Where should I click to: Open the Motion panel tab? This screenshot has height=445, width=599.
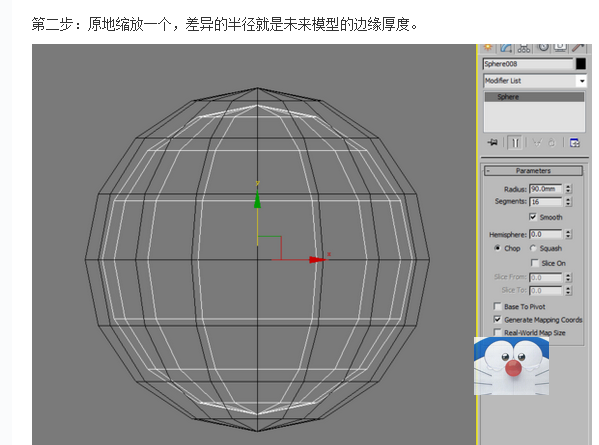coord(543,48)
